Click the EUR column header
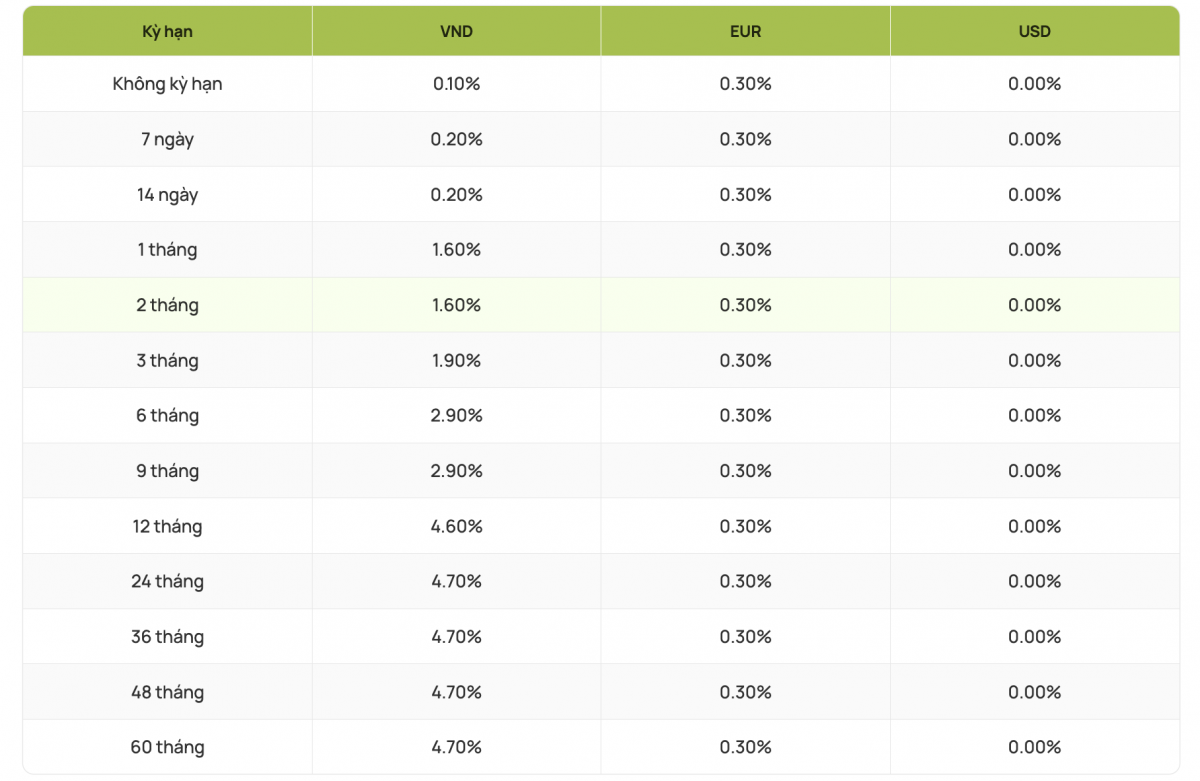Image resolution: width=1200 pixels, height=781 pixels. pyautogui.click(x=745, y=31)
